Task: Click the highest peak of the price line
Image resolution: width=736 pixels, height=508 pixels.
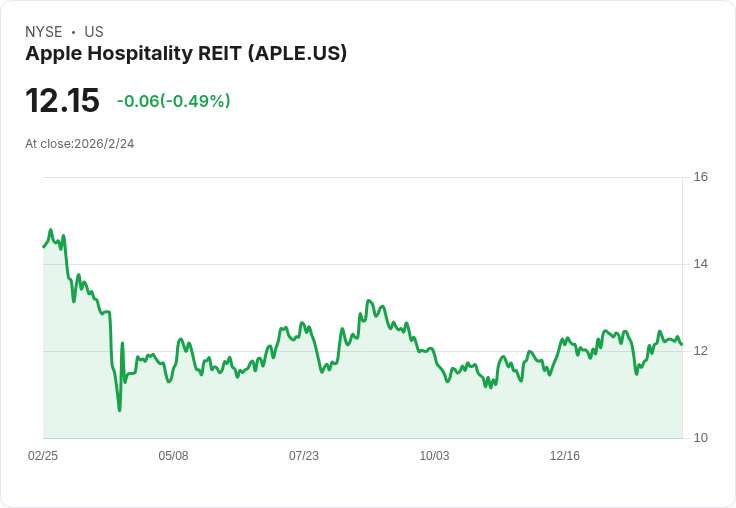Action: tap(50, 230)
